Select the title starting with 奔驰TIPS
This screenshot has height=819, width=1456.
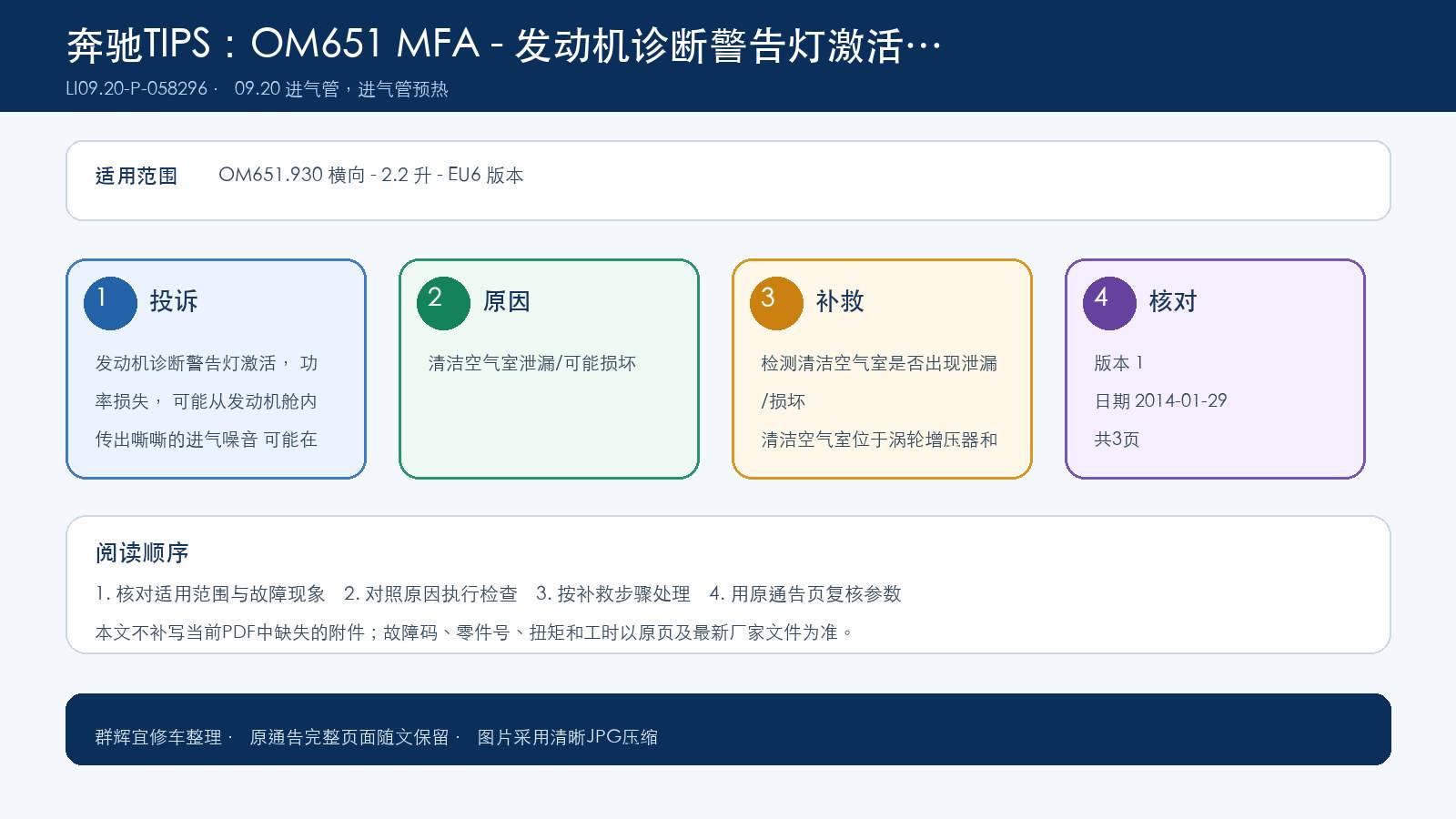pos(503,45)
